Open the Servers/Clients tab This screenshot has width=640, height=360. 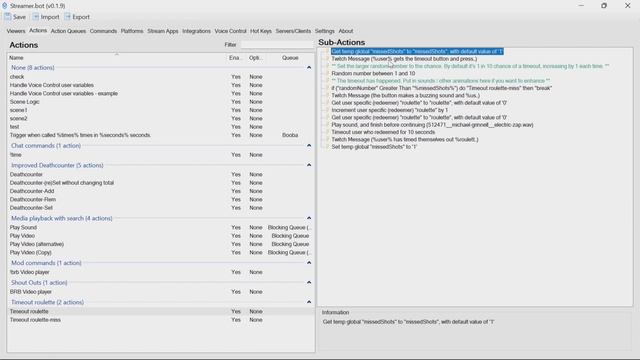pyautogui.click(x=293, y=31)
